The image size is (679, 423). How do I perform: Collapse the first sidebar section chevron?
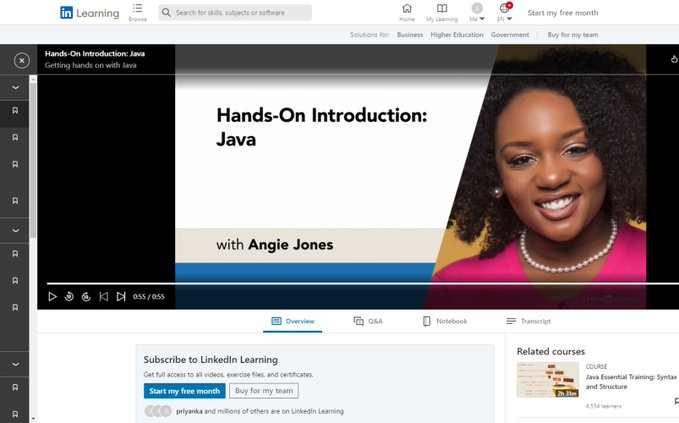(x=15, y=87)
